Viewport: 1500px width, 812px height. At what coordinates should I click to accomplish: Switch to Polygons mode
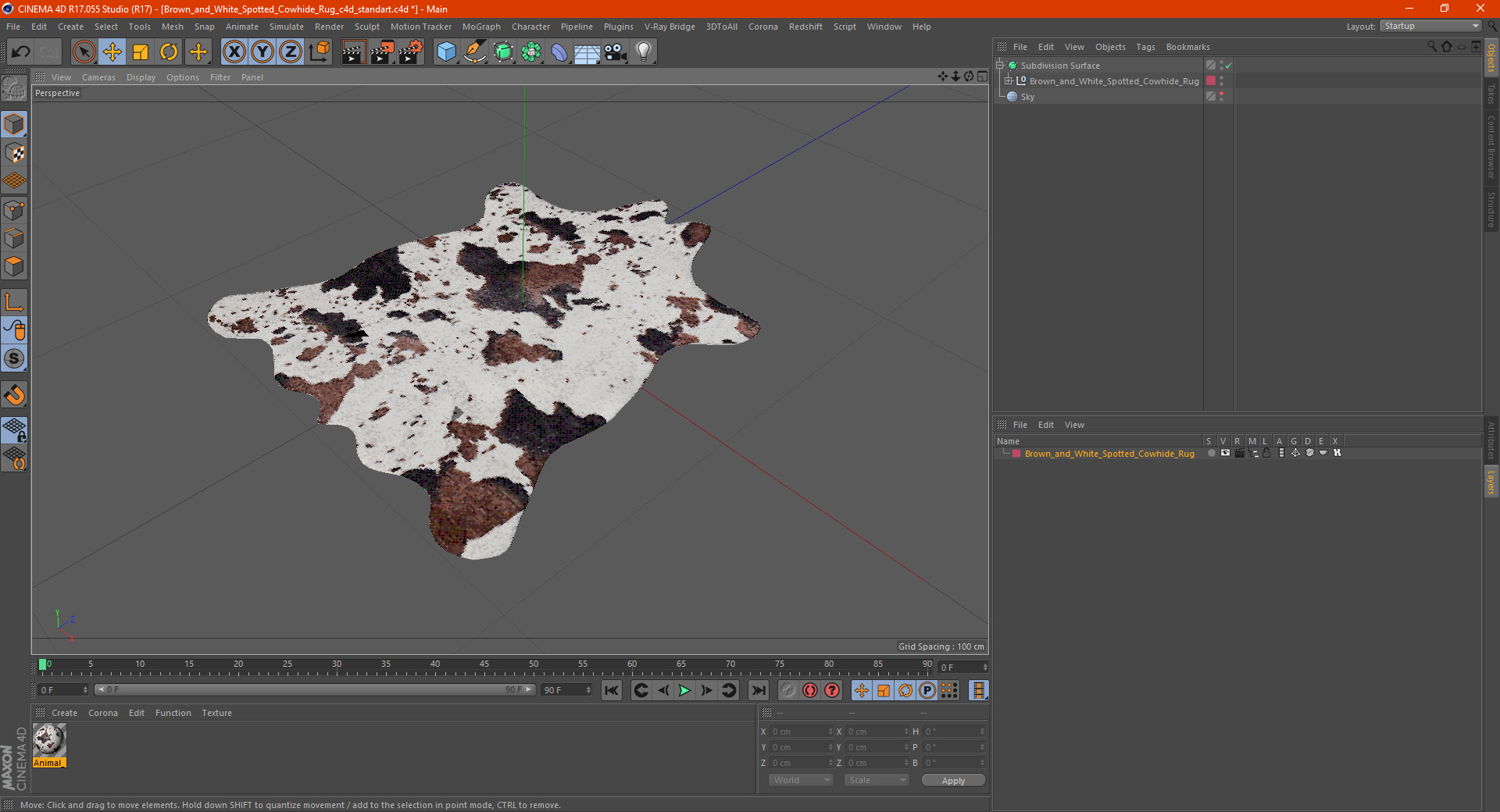14,266
